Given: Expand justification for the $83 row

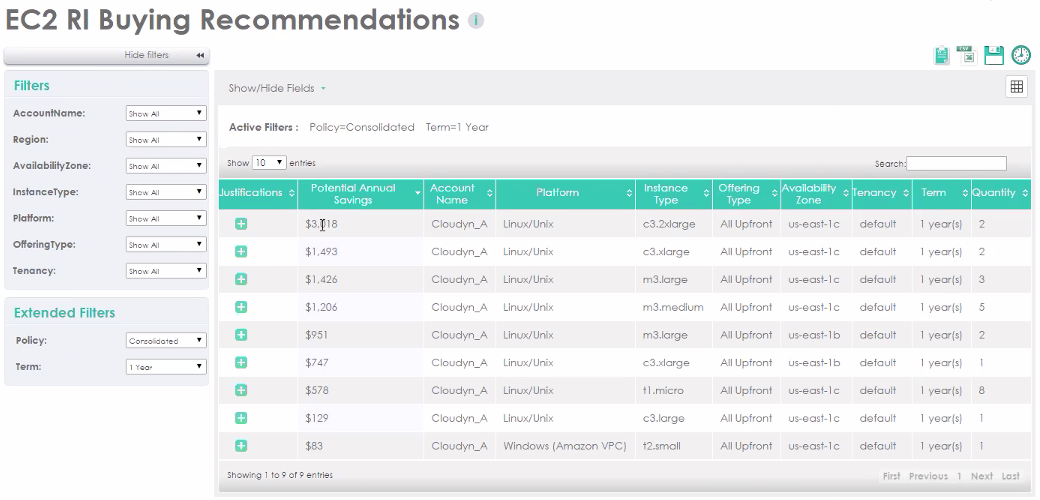Looking at the screenshot, I should [241, 446].
